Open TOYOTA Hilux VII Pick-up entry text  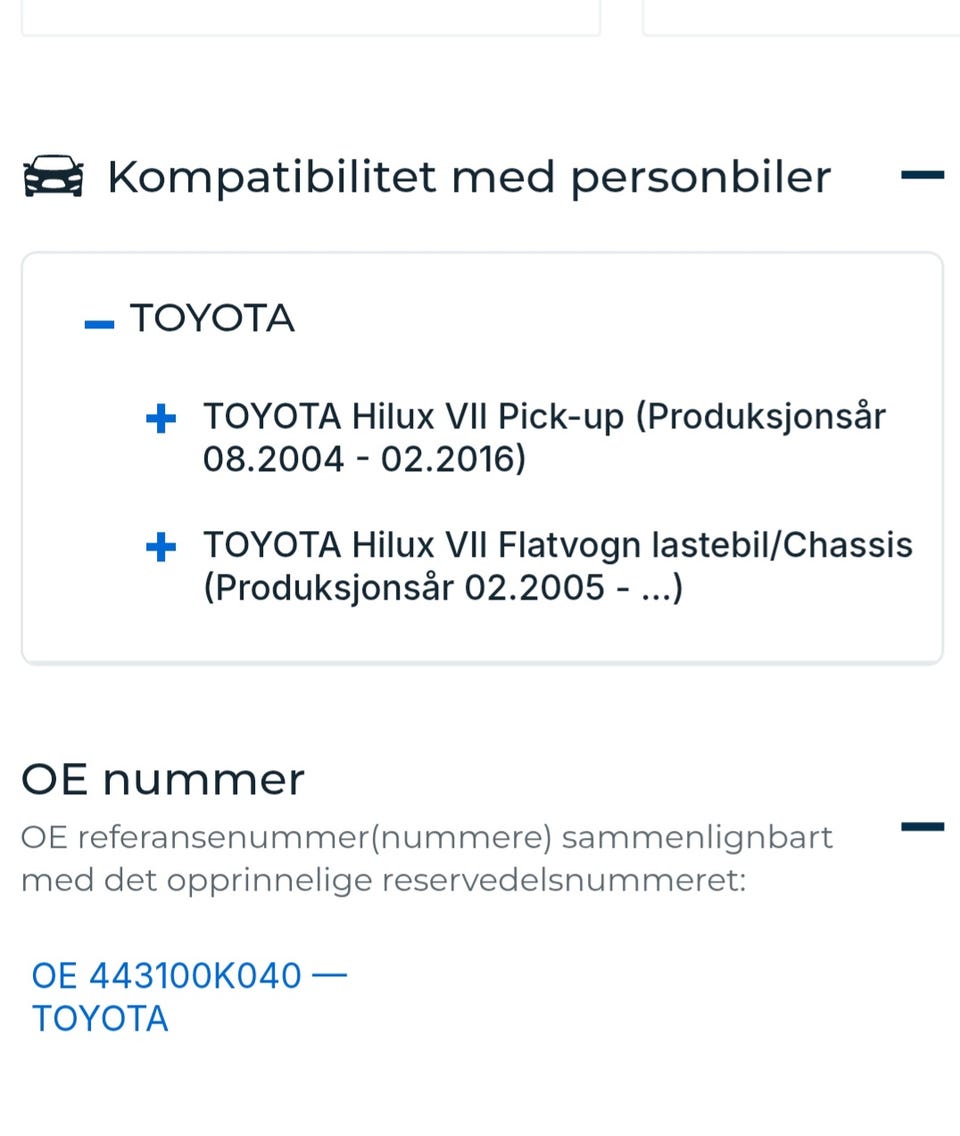pyautogui.click(x=544, y=416)
